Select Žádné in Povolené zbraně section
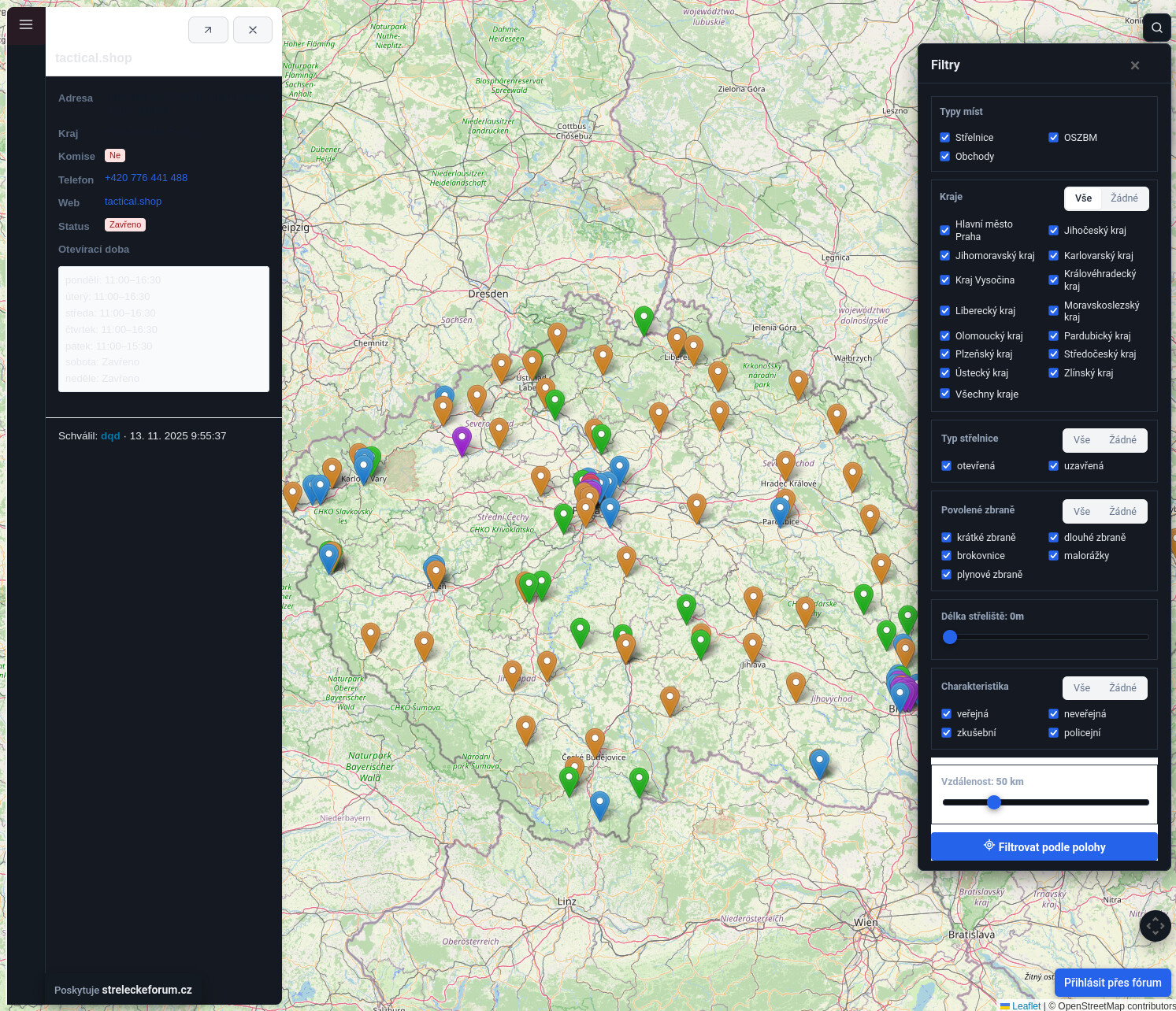1176x1011 pixels. pyautogui.click(x=1122, y=512)
